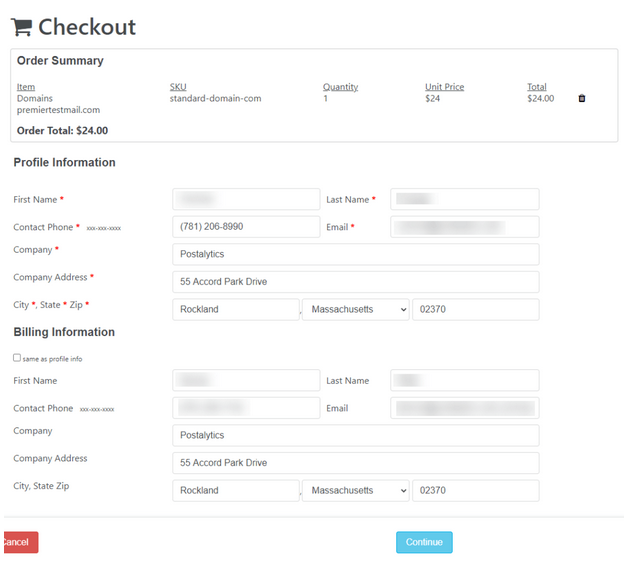Click the SKU column header

point(178,87)
